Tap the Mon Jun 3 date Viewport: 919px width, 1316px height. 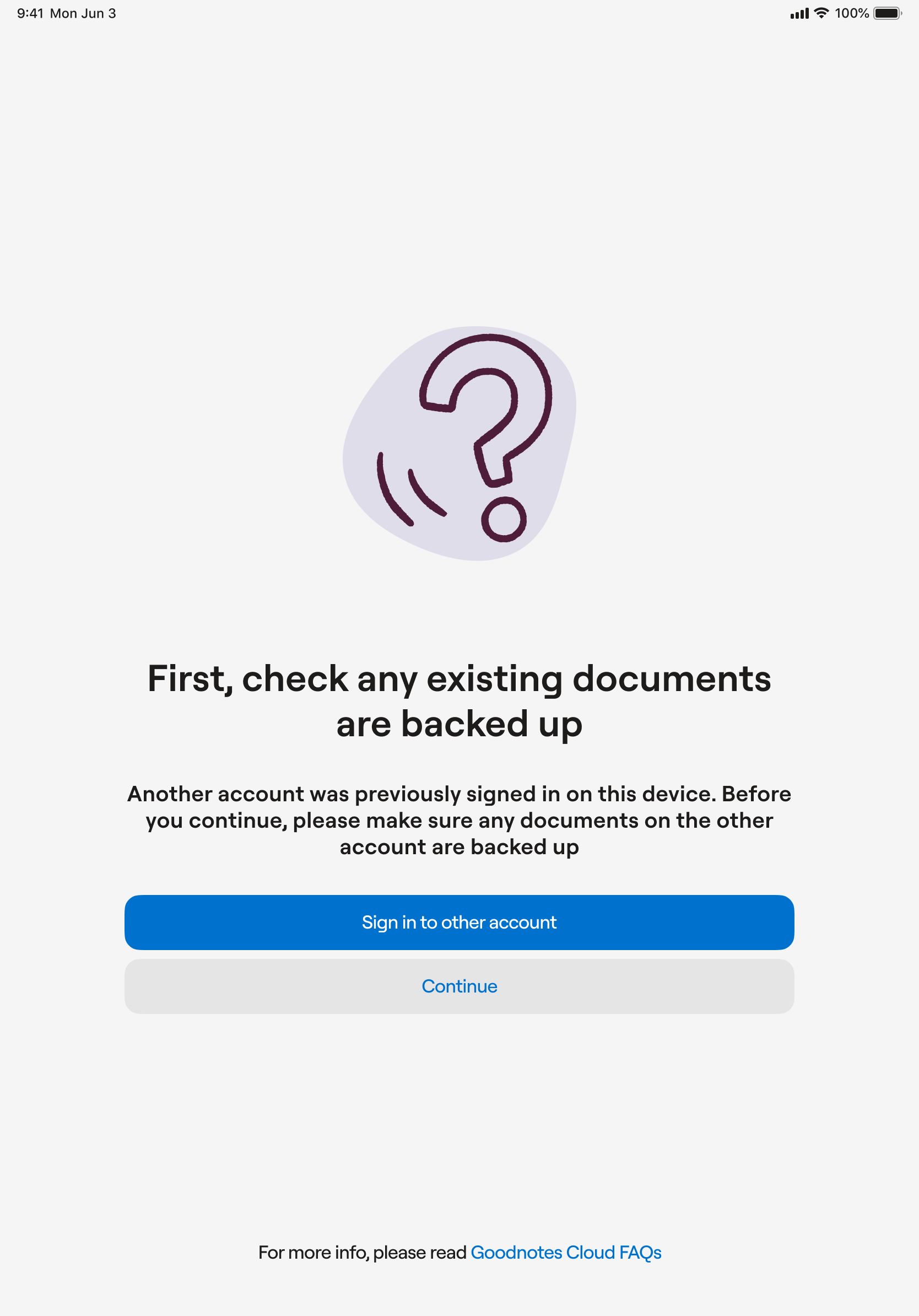pyautogui.click(x=83, y=13)
